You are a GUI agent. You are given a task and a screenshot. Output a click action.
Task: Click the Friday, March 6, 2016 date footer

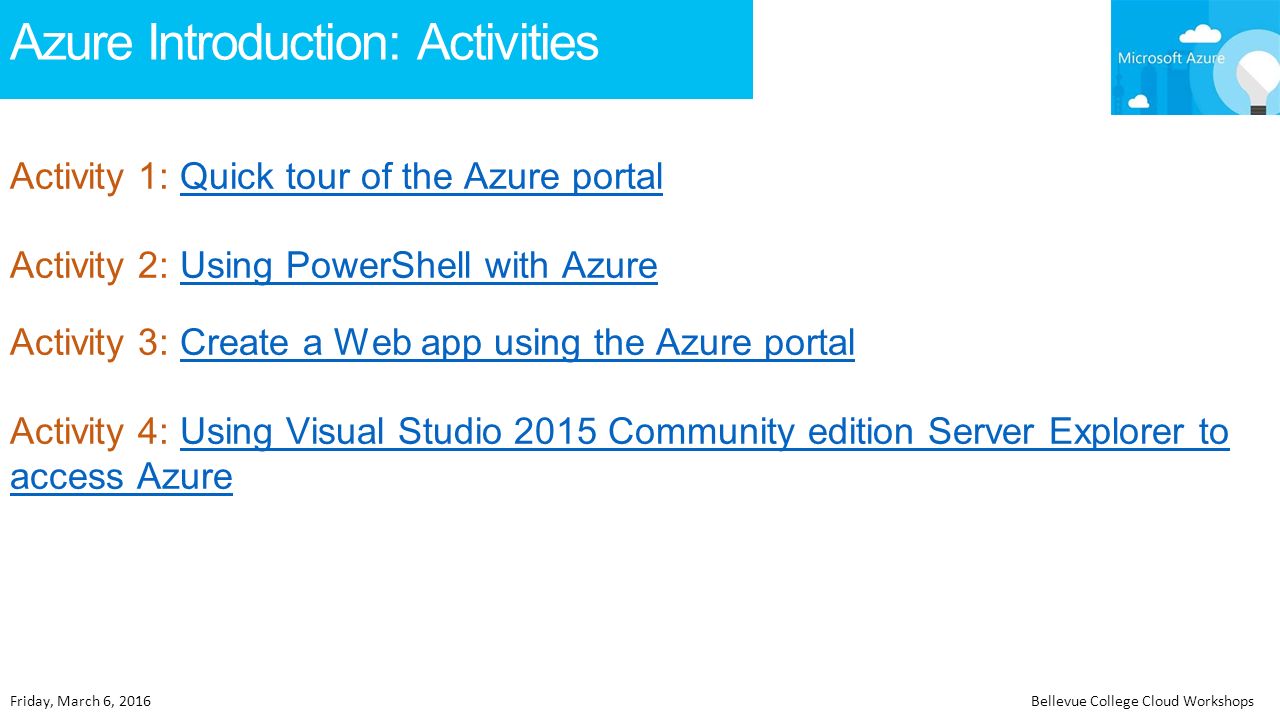pos(80,701)
